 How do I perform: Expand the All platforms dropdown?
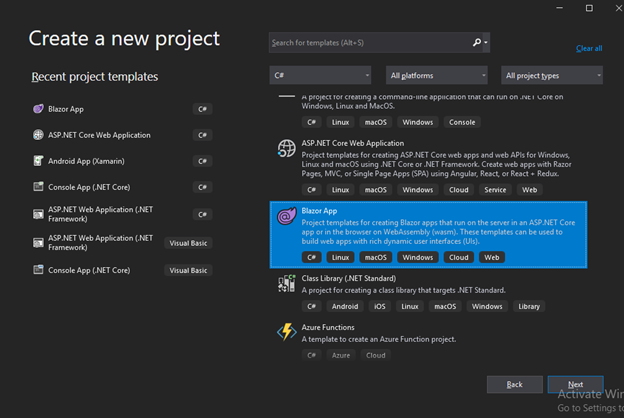436,75
